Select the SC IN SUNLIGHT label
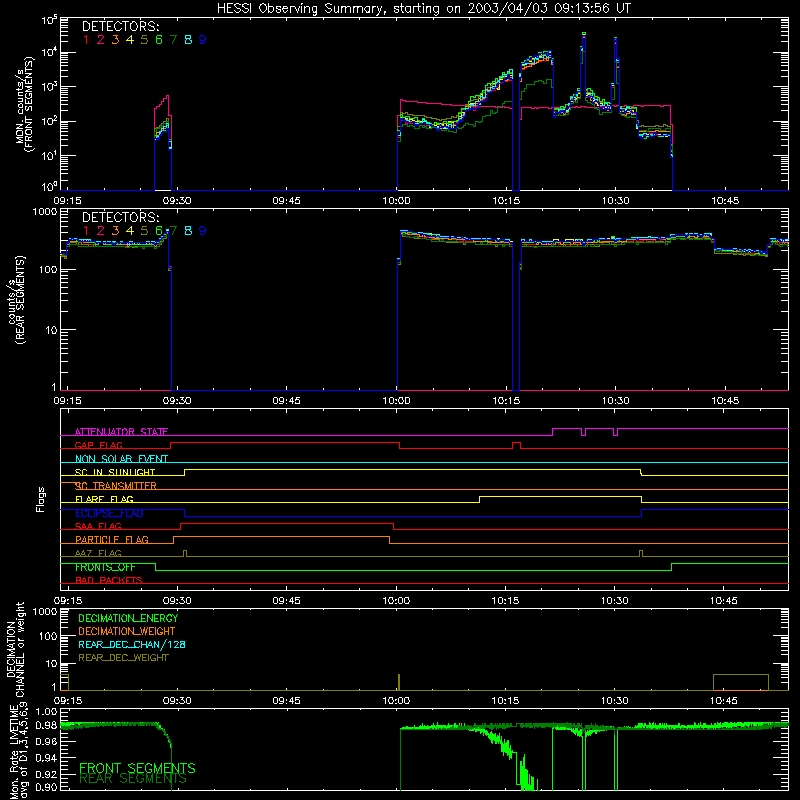The width and height of the screenshot is (800, 800). click(115, 472)
